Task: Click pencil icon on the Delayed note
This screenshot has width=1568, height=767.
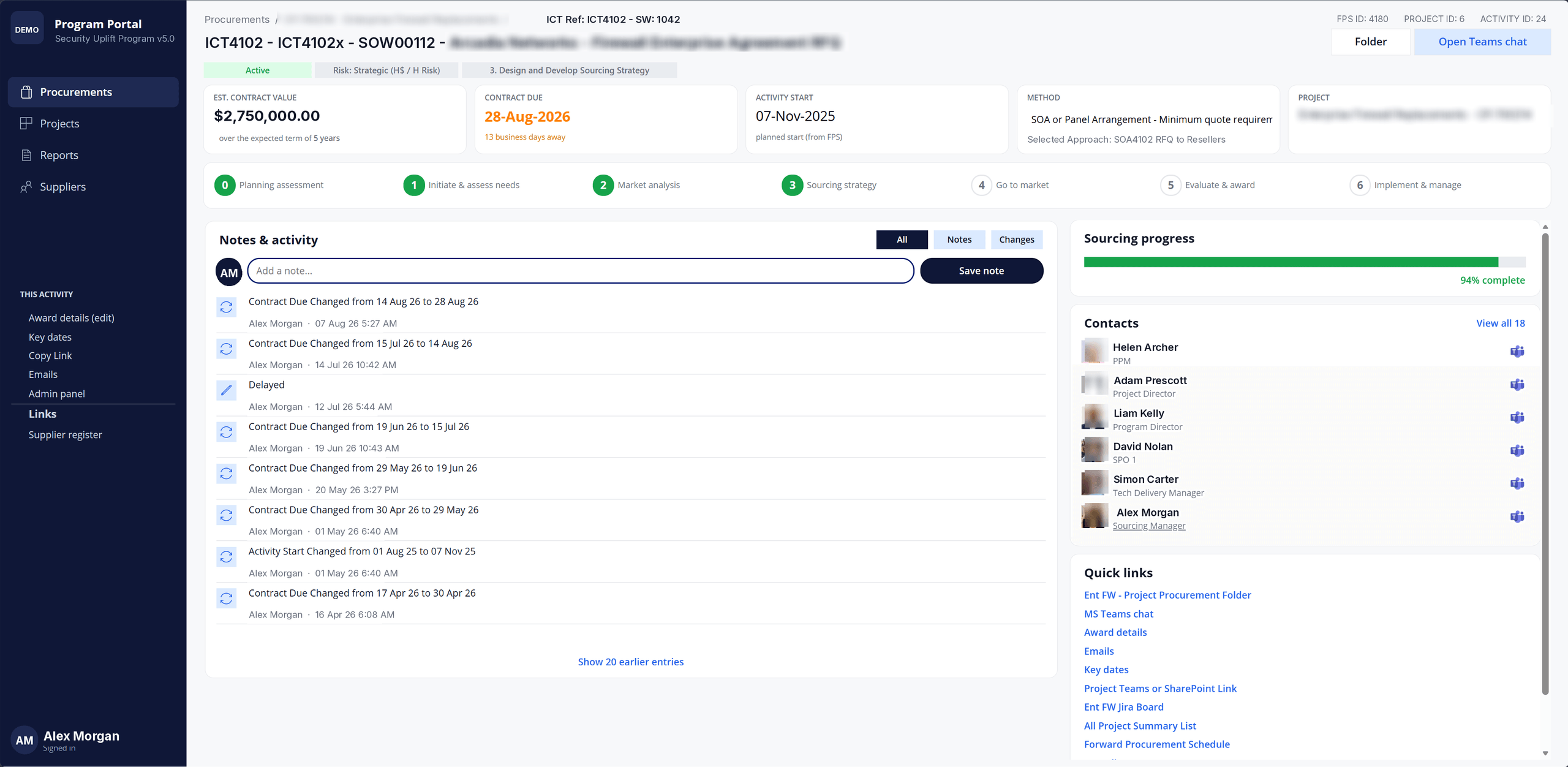Action: coord(227,390)
